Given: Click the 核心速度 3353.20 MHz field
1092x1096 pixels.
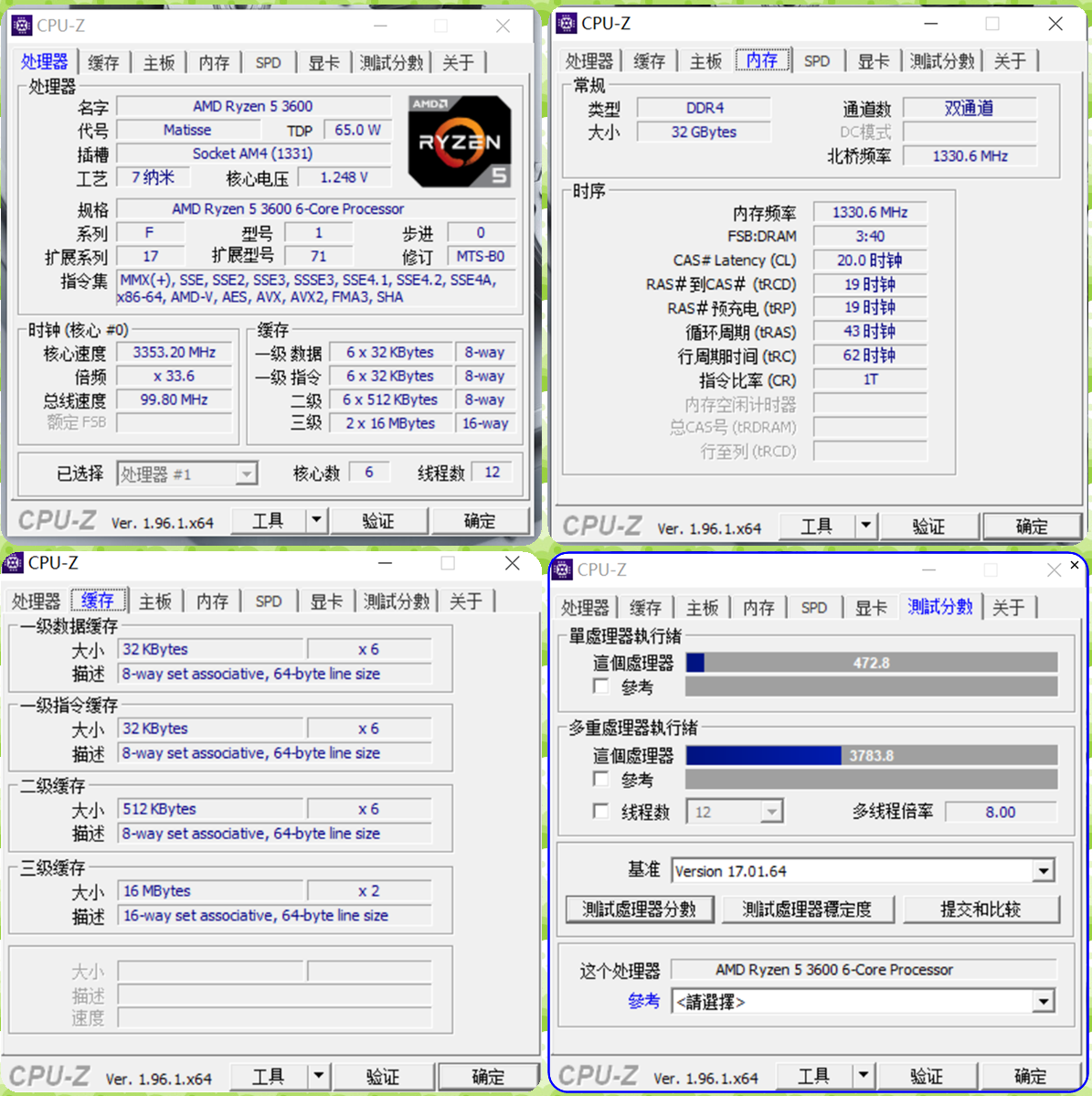Looking at the screenshot, I should 174,352.
